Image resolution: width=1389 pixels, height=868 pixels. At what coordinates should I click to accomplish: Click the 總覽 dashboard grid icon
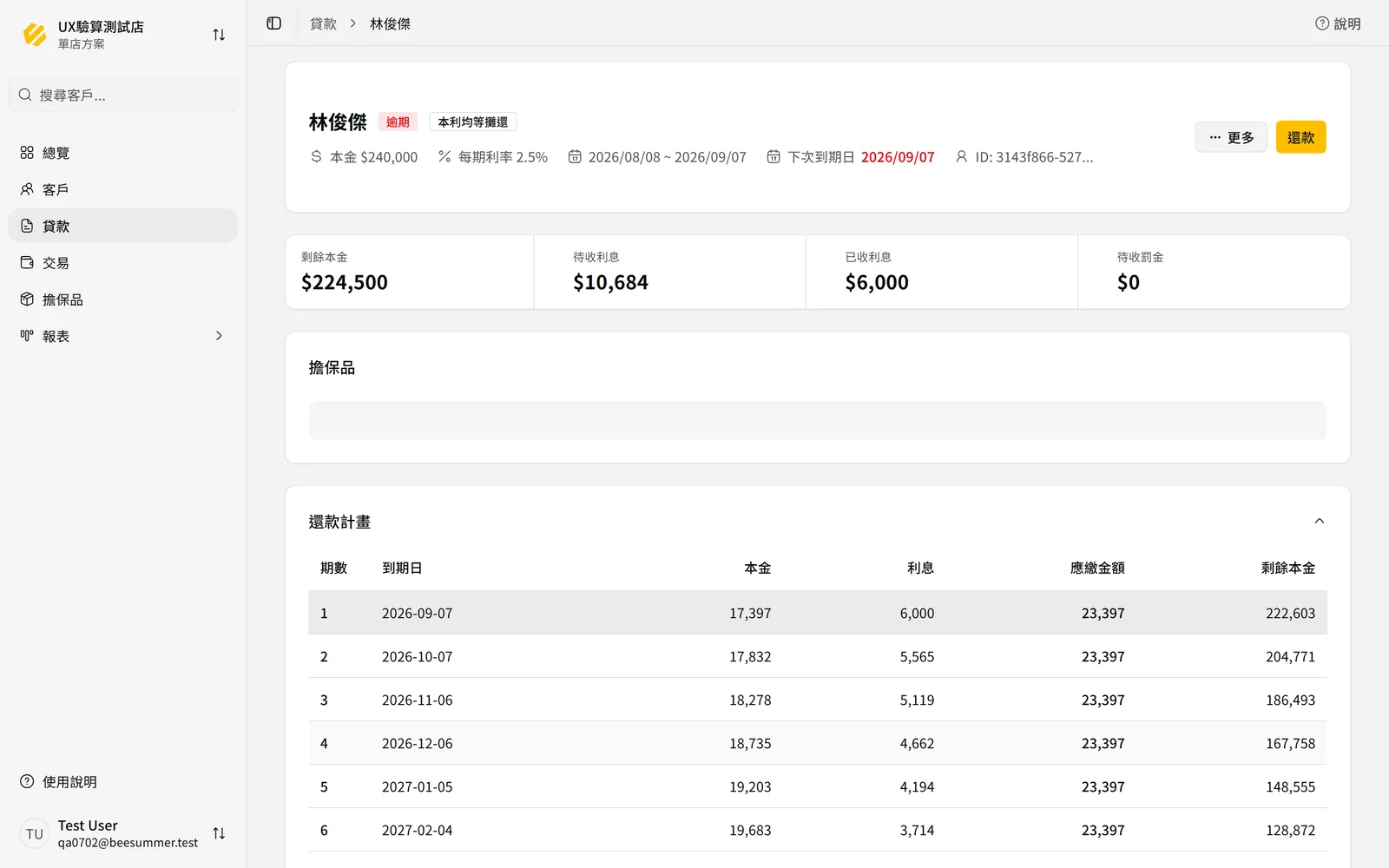coord(27,153)
